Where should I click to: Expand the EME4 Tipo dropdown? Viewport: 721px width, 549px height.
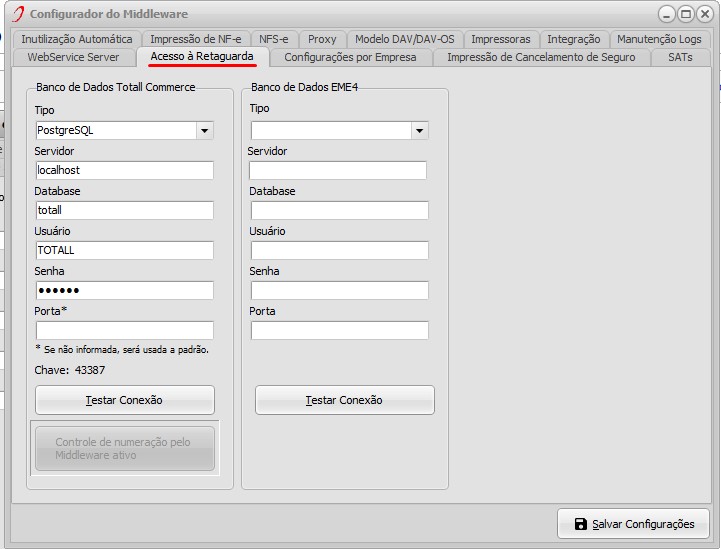click(419, 130)
